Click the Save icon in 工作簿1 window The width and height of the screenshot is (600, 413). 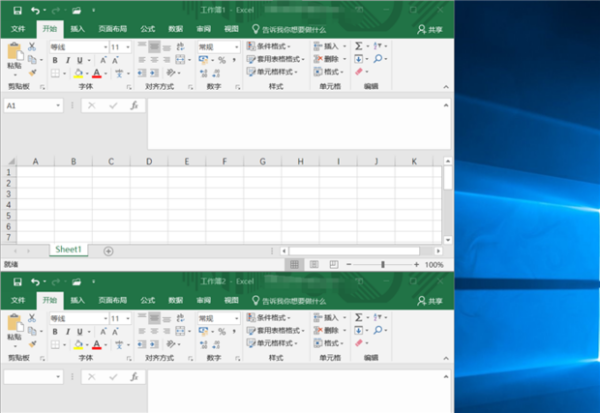(x=15, y=10)
